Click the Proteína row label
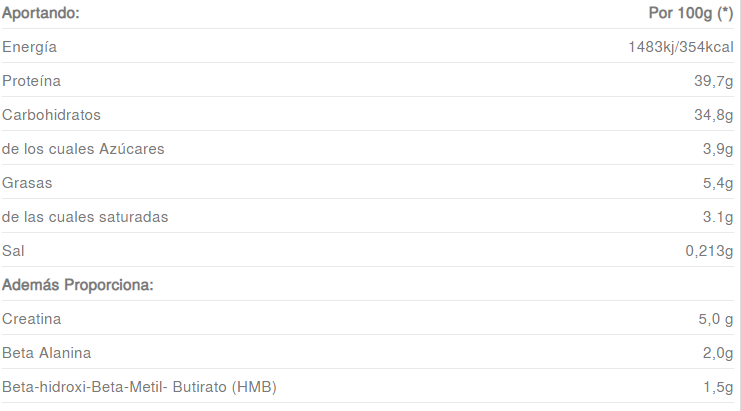This screenshot has height=411, width=741. coord(31,81)
